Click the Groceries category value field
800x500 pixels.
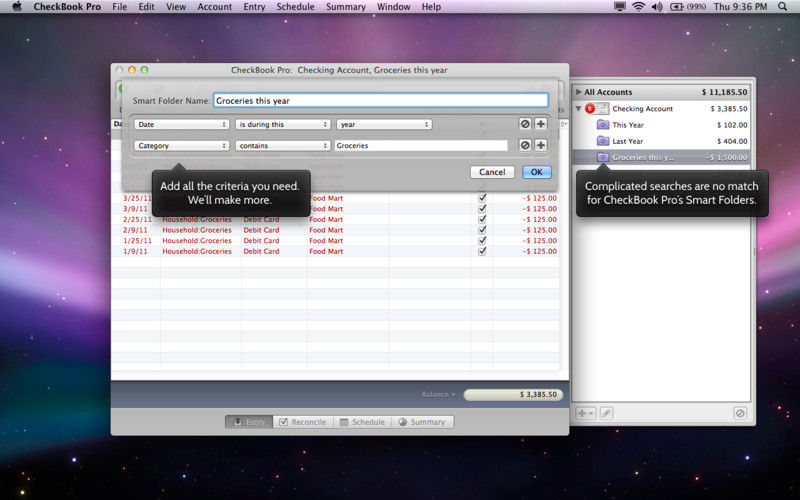421,145
